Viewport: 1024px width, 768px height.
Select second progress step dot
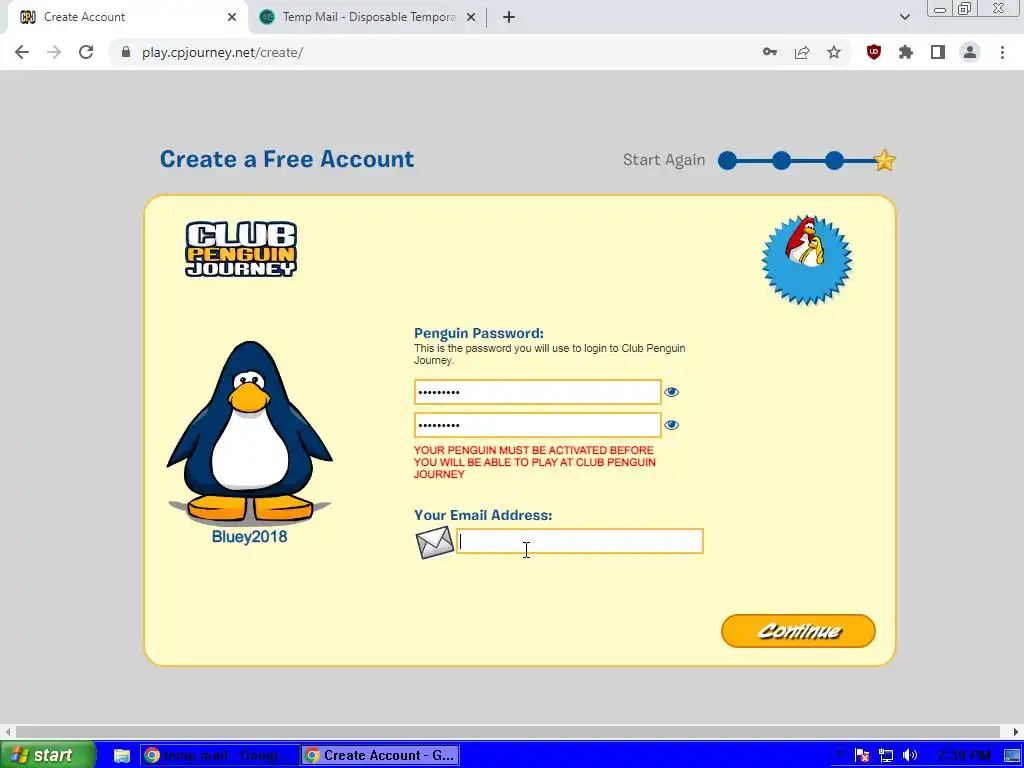[x=781, y=160]
